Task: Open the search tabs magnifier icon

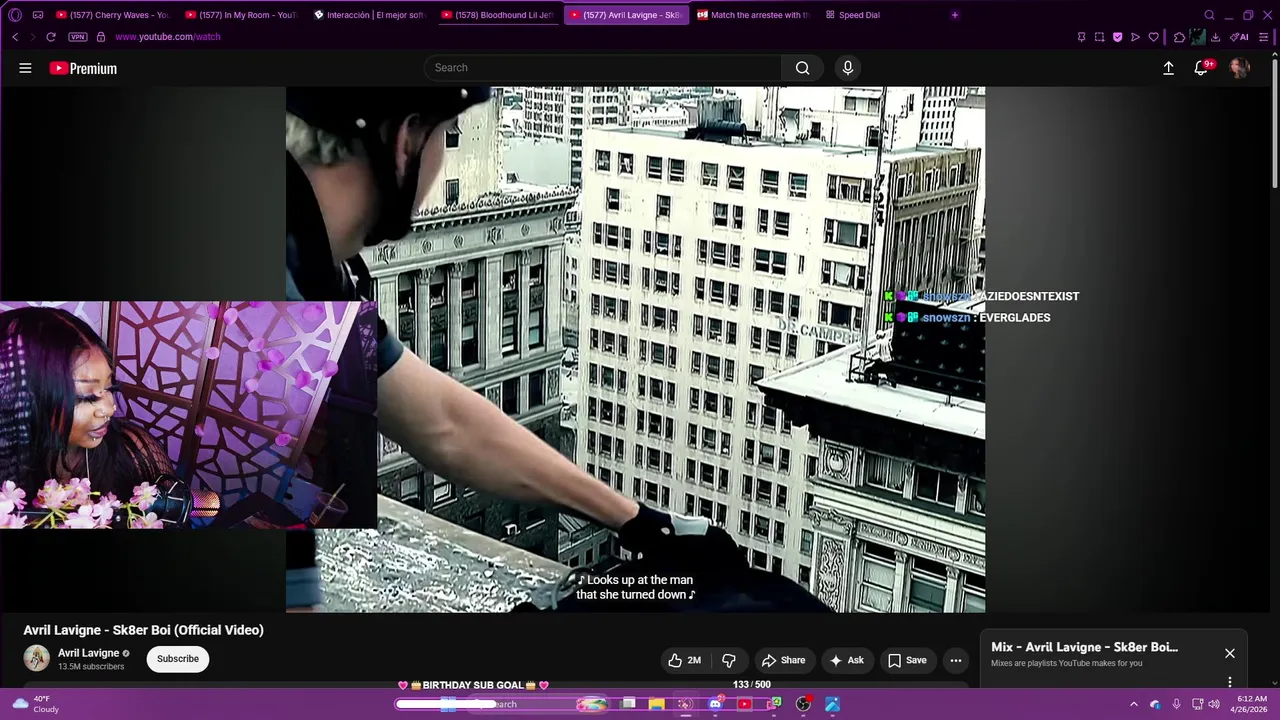Action: coord(1209,15)
